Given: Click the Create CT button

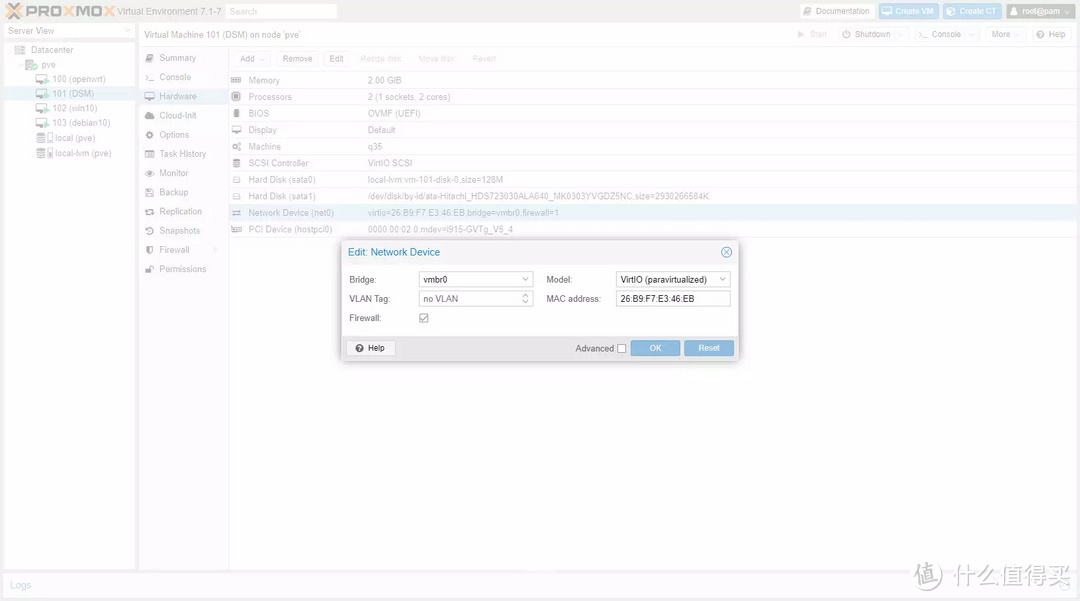Looking at the screenshot, I should 972,11.
